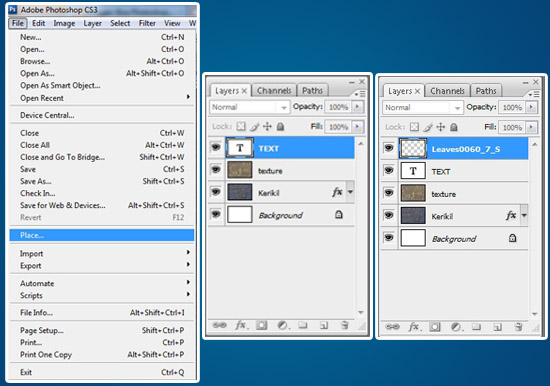550x386 pixels.
Task: Lock image pixels brush icon in right panel
Action: pos(428,127)
